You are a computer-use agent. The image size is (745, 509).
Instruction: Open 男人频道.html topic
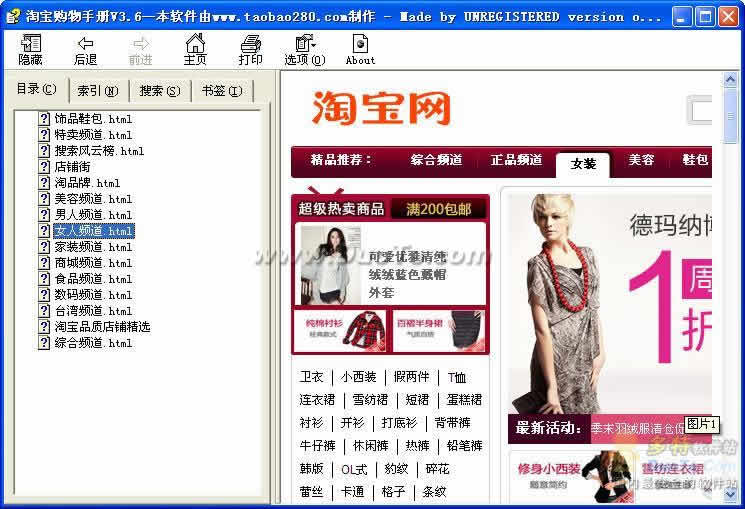(93, 215)
